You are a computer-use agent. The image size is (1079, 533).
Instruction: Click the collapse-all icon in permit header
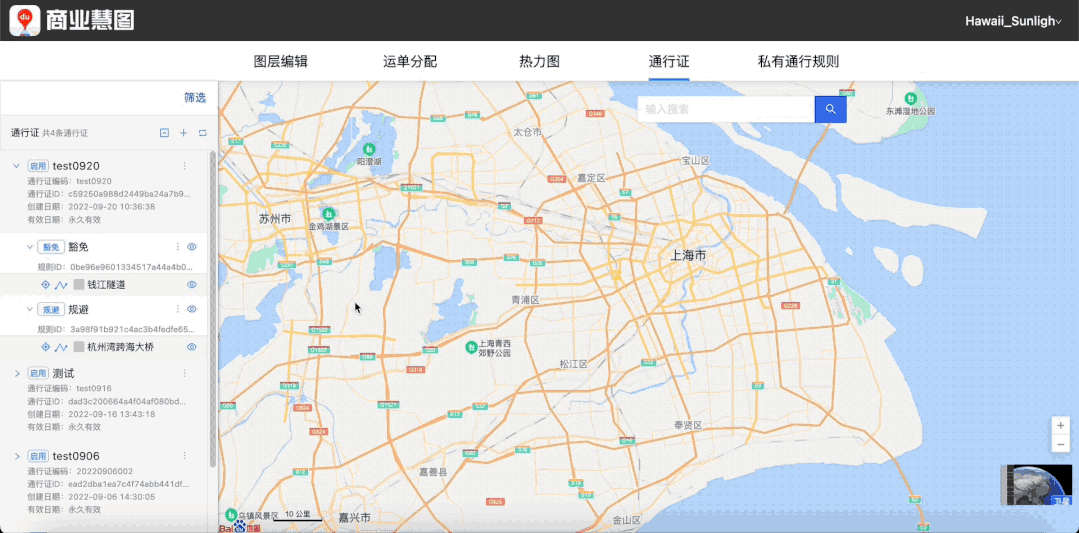click(x=164, y=133)
